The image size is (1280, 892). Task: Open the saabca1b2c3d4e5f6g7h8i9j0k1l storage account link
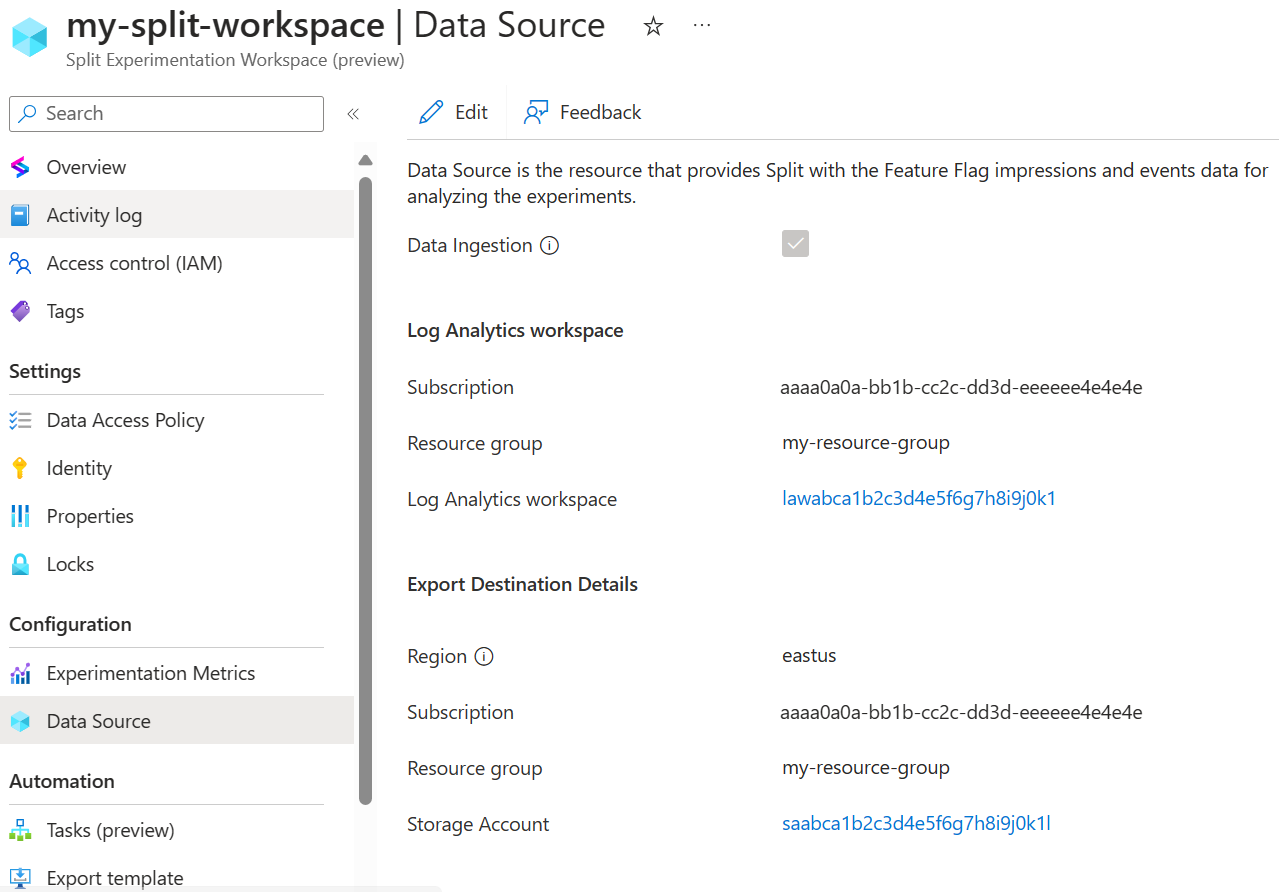coord(916,823)
